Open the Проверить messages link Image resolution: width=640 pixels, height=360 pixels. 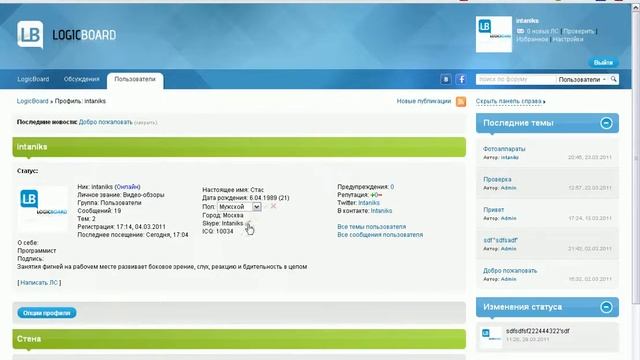[579, 31]
